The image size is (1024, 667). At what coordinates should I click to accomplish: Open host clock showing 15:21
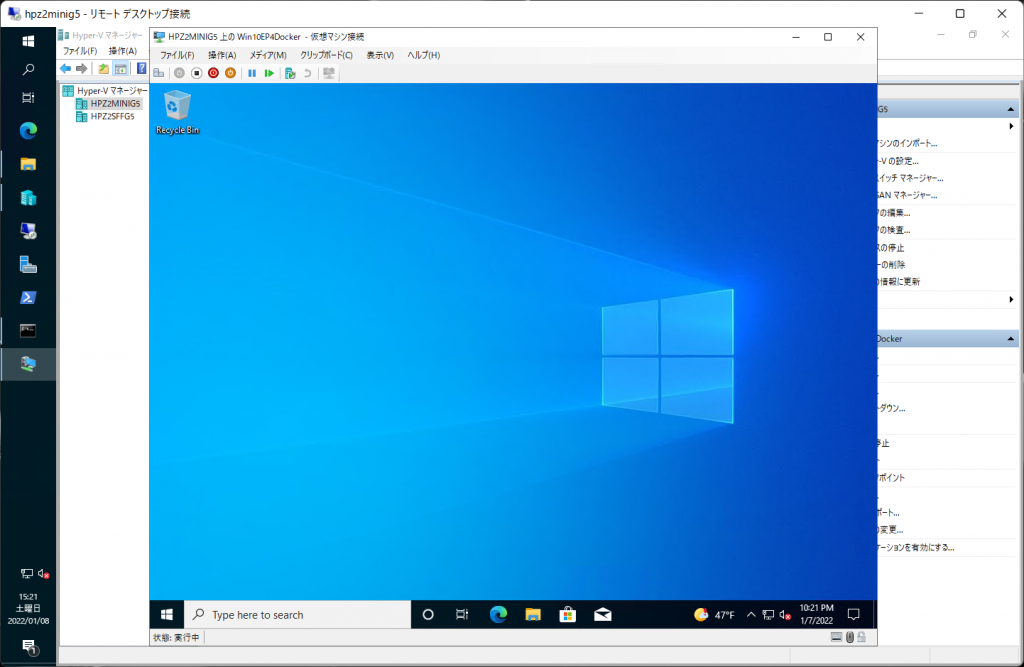28,608
